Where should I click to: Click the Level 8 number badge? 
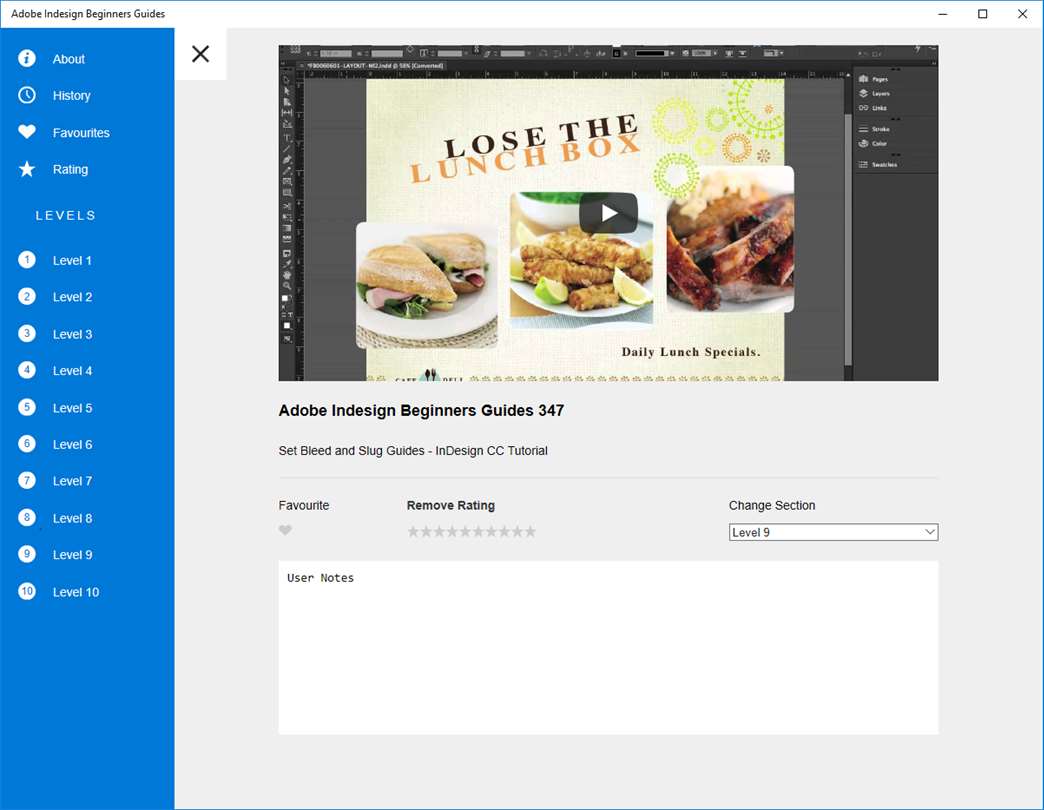click(27, 517)
